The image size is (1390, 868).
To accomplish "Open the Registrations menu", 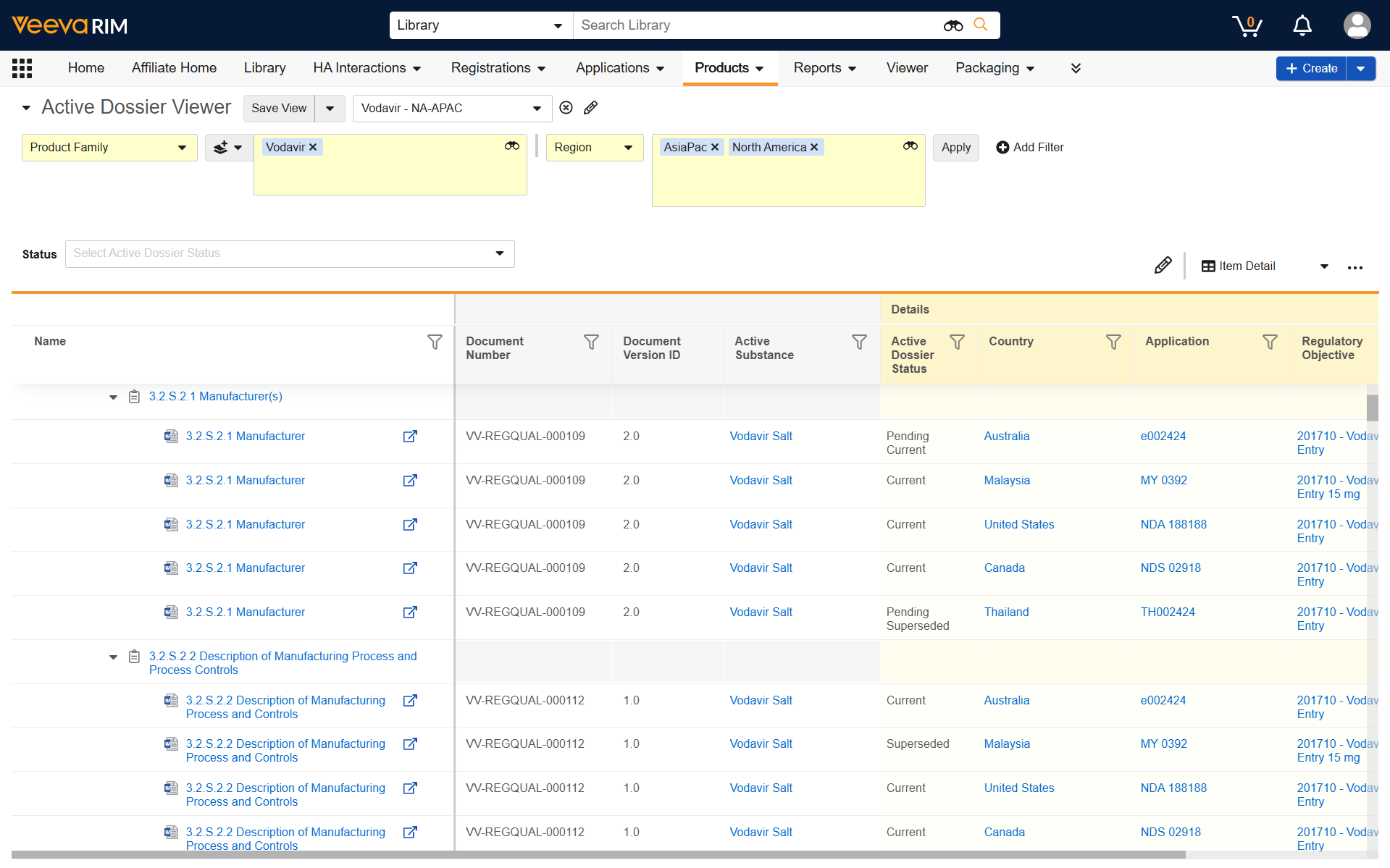I will [x=498, y=68].
